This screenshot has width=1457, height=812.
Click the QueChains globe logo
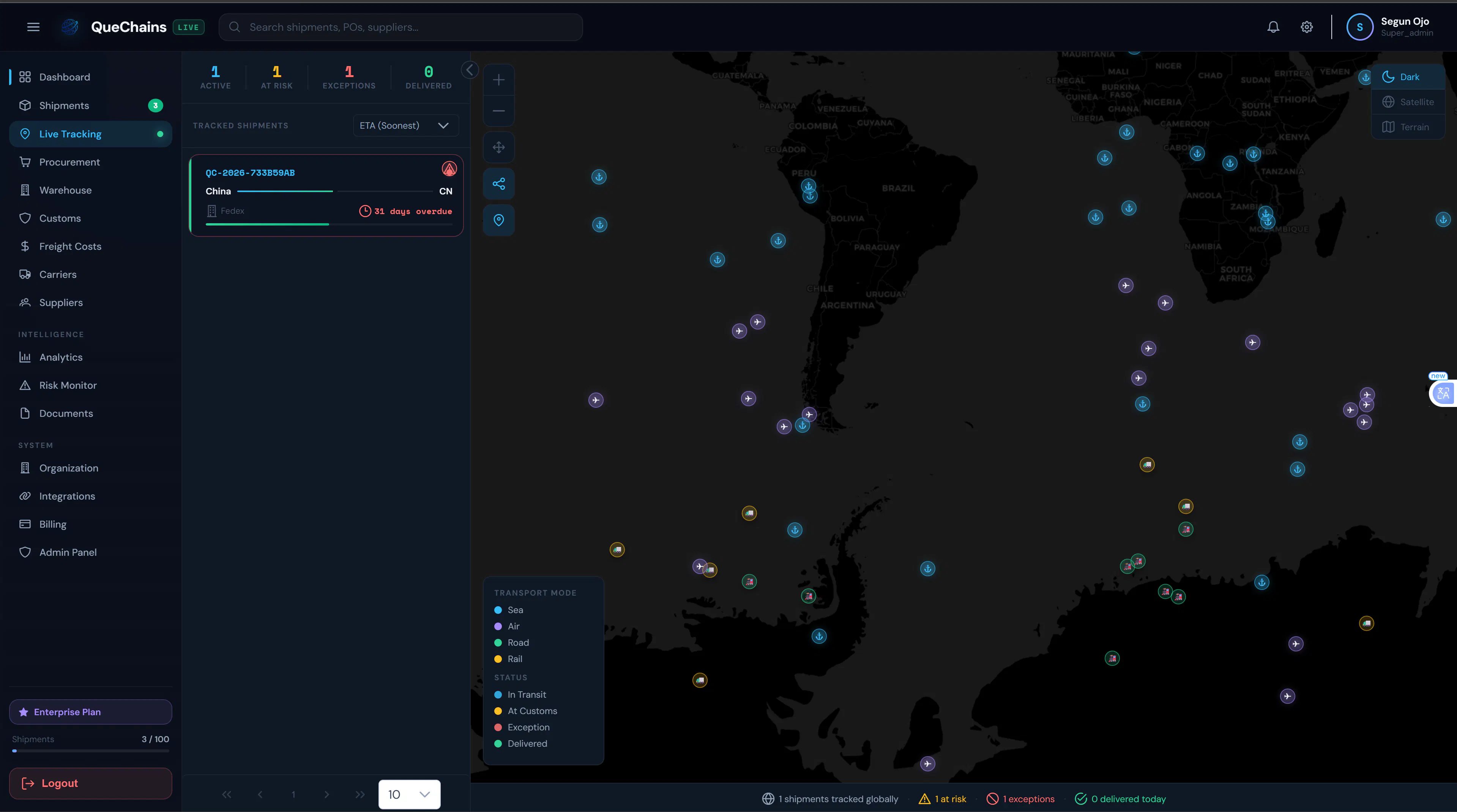(69, 27)
